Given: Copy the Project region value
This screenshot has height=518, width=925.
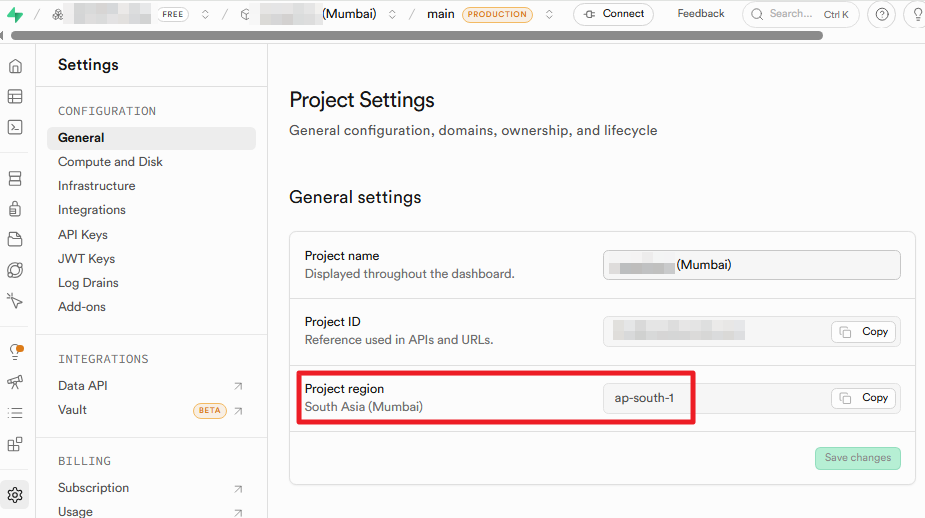Looking at the screenshot, I should click(864, 398).
